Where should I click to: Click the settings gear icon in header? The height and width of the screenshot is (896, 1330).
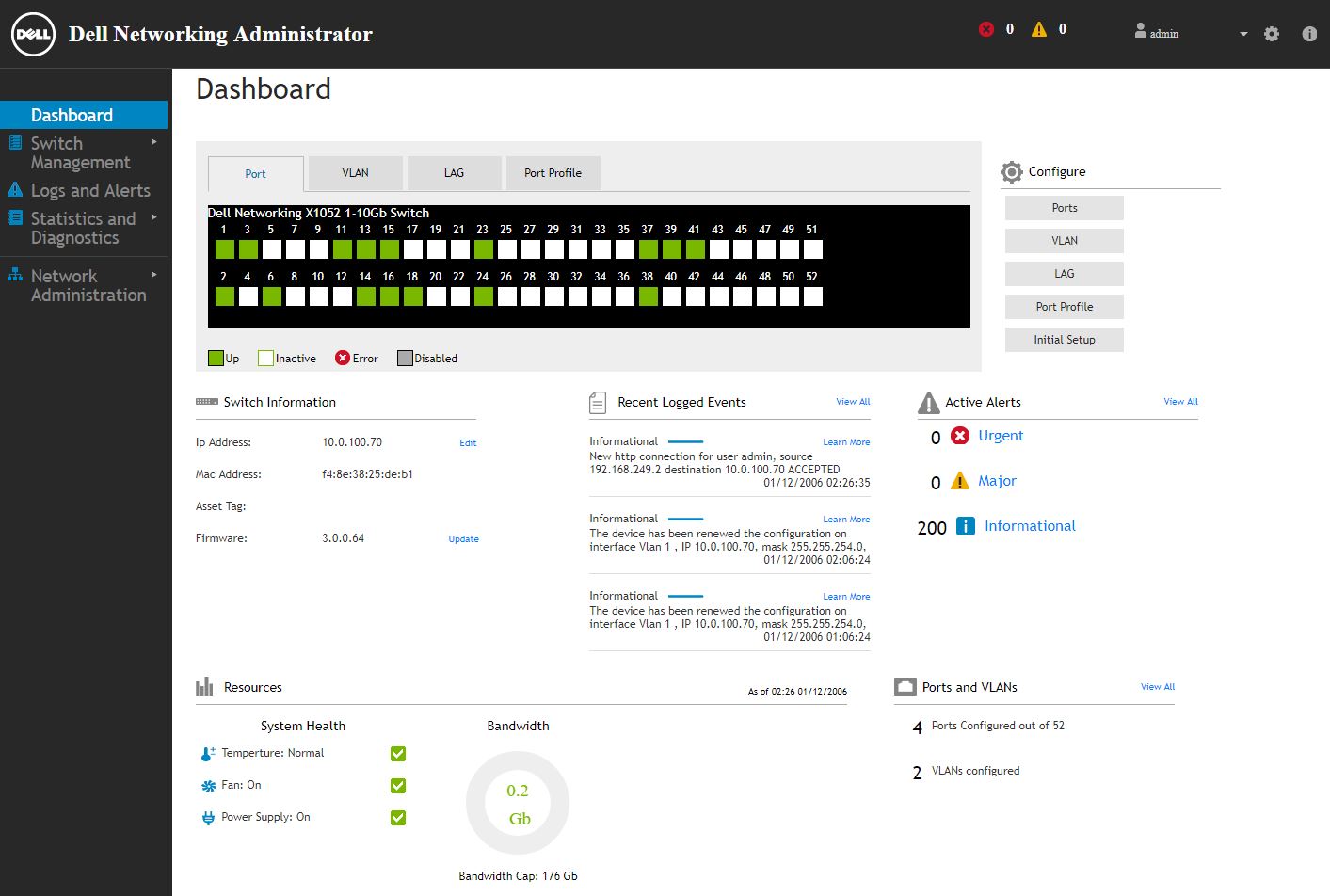point(1272,34)
